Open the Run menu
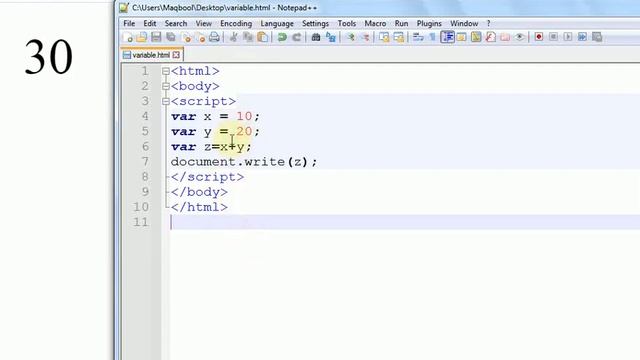This screenshot has height=360, width=640. tap(401, 24)
